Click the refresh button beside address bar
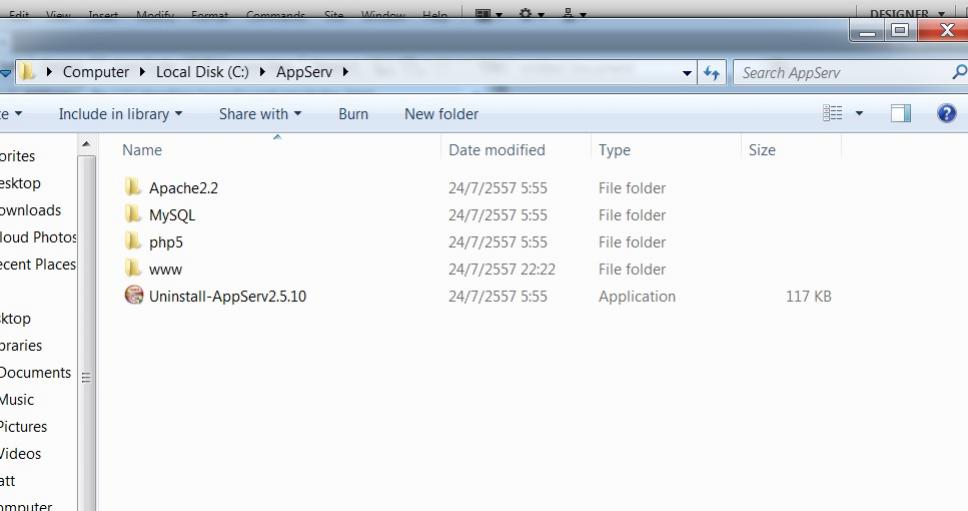Screen dimensions: 968x511 pyautogui.click(x=712, y=73)
